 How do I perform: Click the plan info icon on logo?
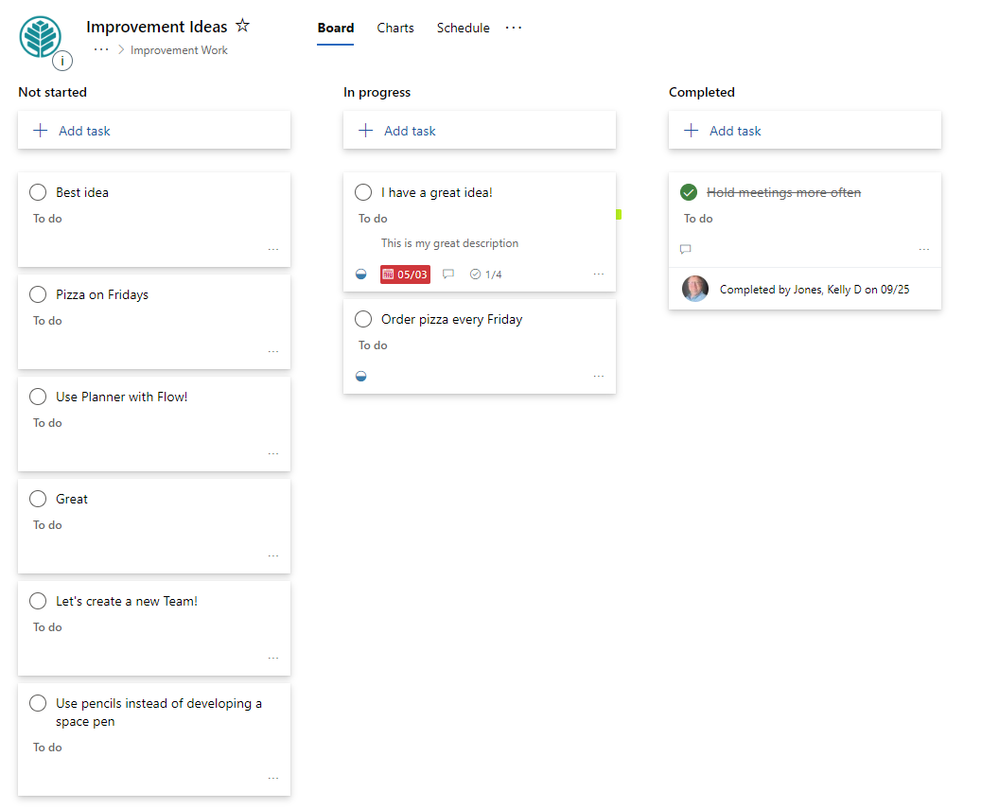click(x=63, y=61)
